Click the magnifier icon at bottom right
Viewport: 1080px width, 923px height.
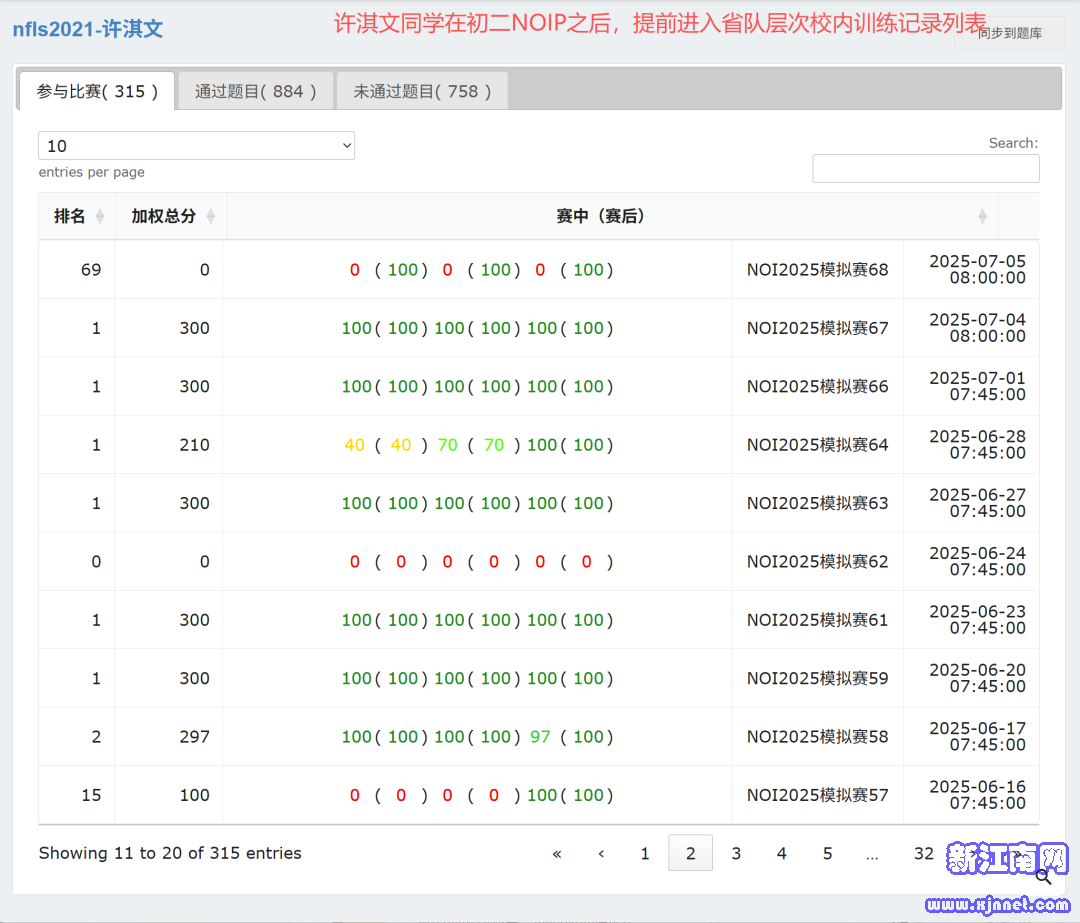1043,877
